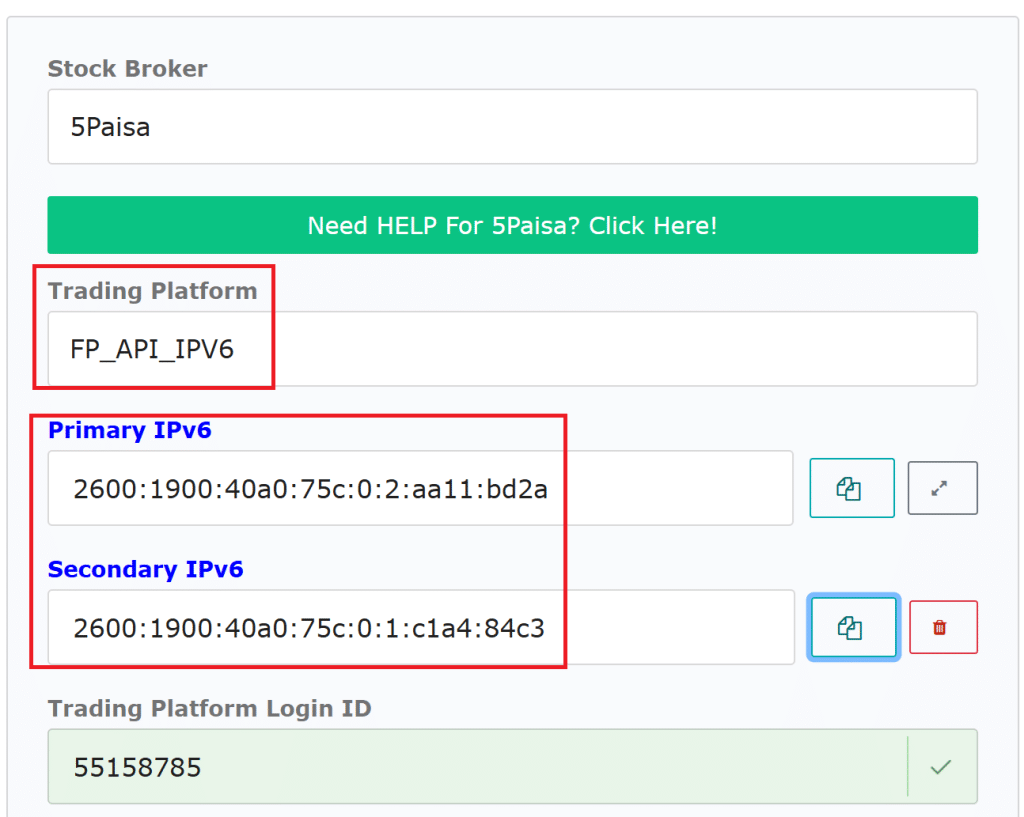Click the Trading Platform label
Viewport: 1024px width, 817px height.
click(x=153, y=291)
